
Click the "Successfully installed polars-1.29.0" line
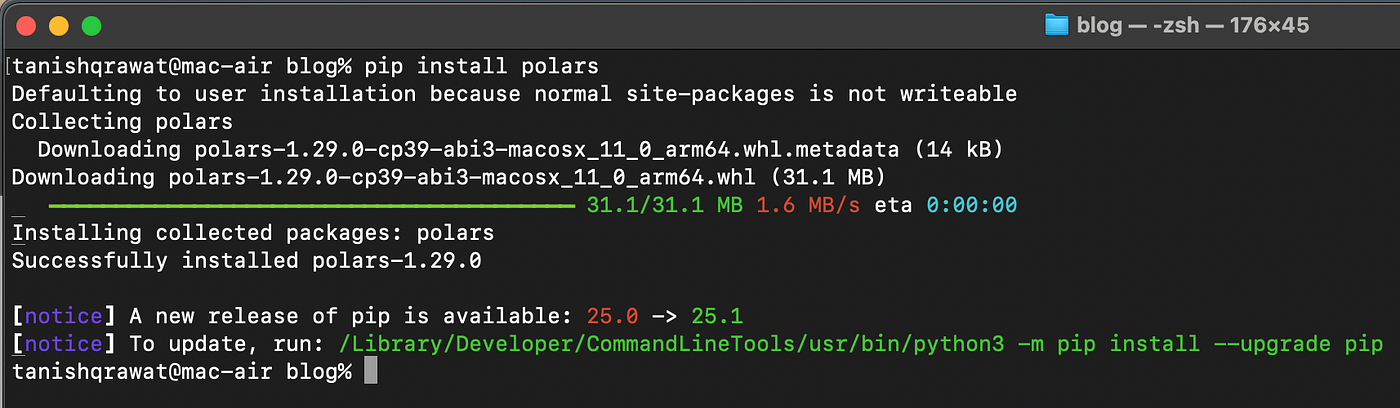click(x=247, y=261)
